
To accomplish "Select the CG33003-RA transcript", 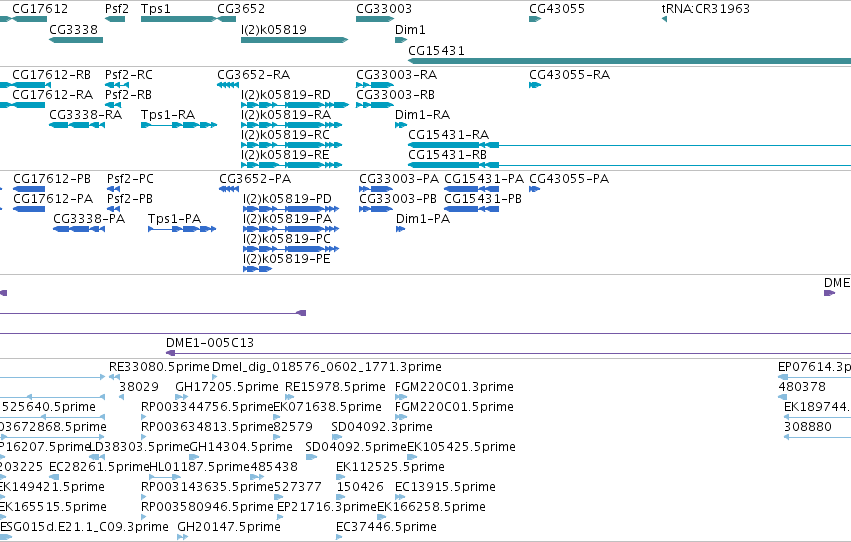I will click(375, 85).
